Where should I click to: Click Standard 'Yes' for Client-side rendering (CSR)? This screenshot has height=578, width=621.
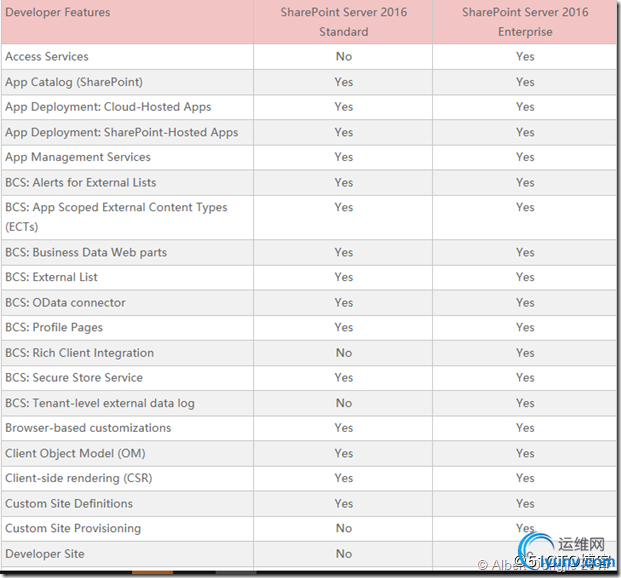tap(343, 479)
